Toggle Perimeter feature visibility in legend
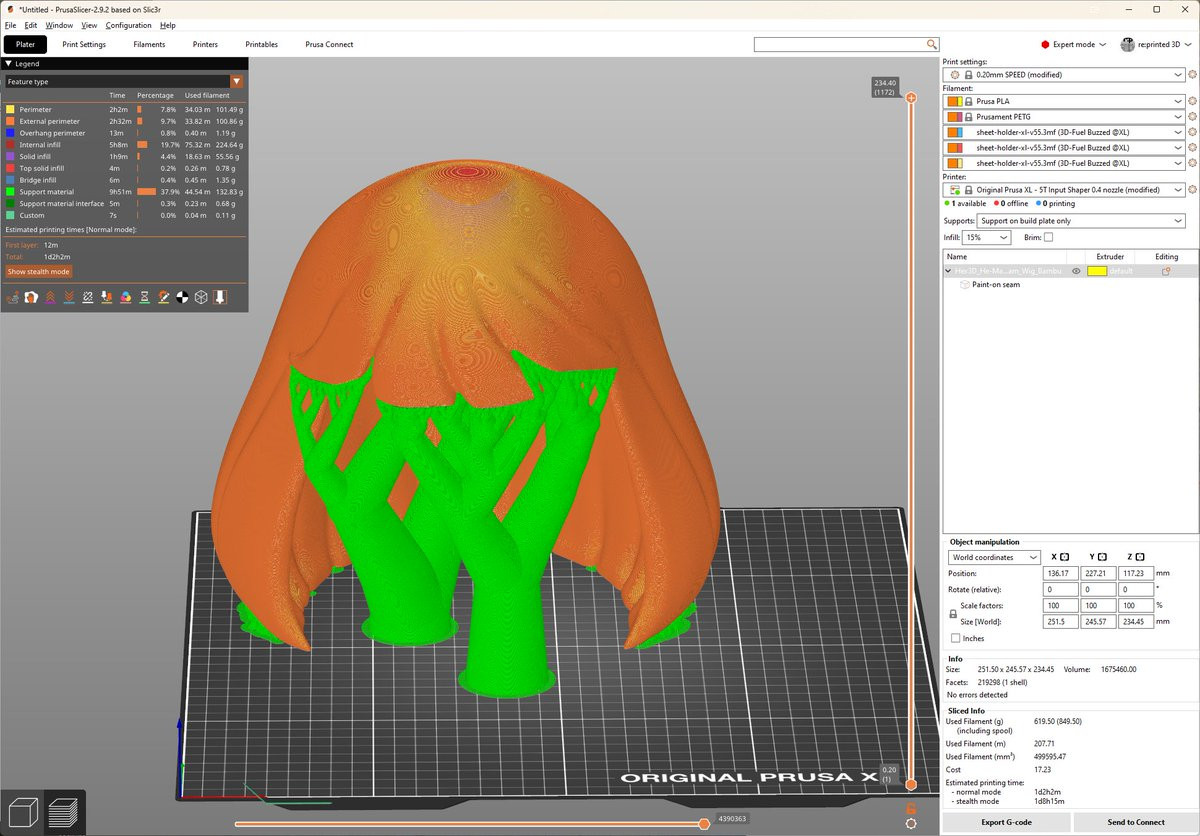1200x836 pixels. [x=124, y=109]
